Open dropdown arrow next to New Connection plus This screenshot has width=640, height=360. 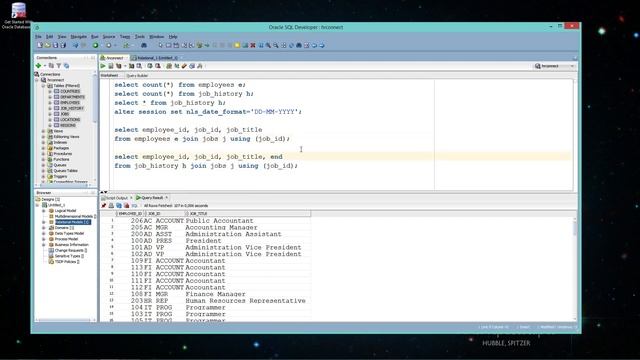pyautogui.click(x=44, y=66)
